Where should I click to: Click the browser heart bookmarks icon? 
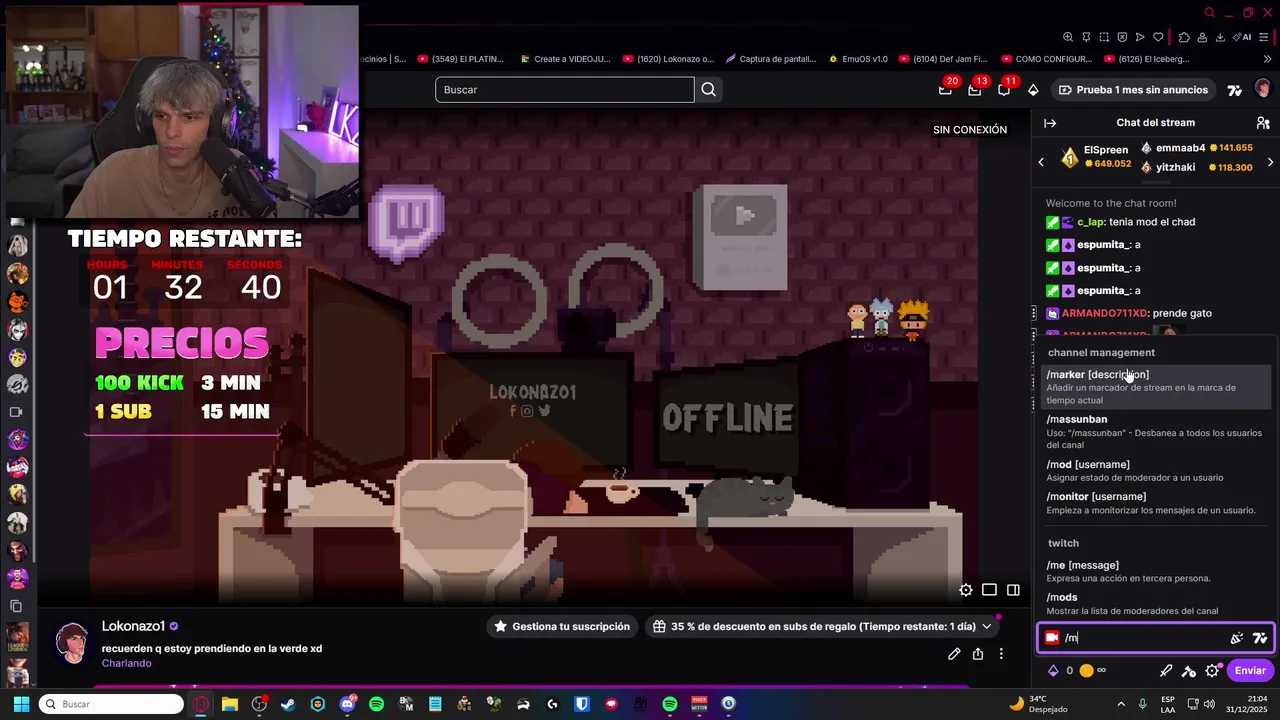[1159, 37]
